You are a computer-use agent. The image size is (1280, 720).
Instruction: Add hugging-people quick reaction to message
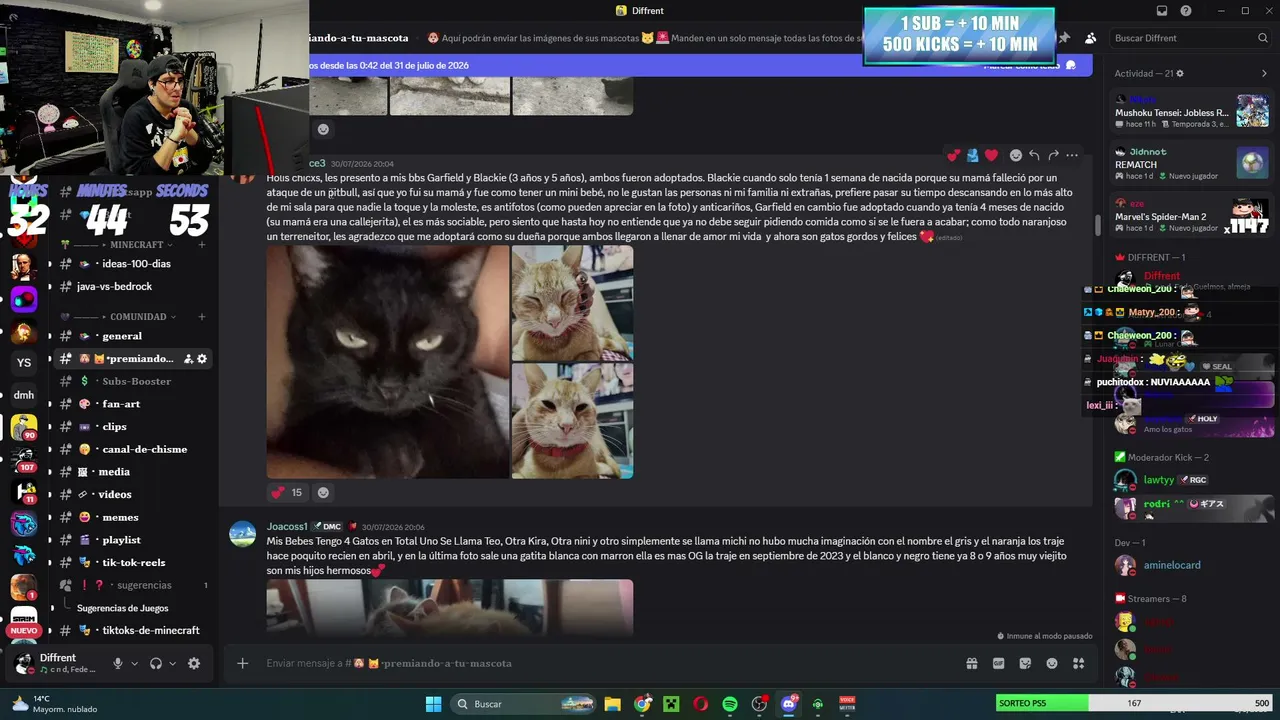(x=972, y=155)
